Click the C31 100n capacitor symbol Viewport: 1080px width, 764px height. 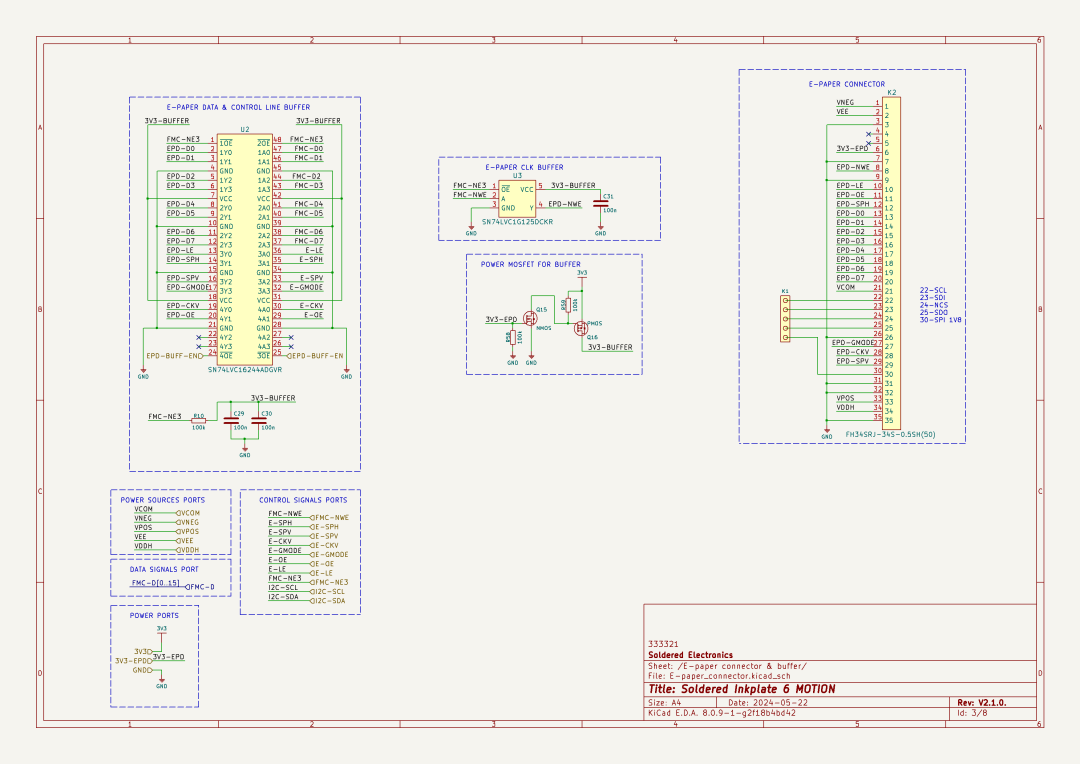(601, 204)
